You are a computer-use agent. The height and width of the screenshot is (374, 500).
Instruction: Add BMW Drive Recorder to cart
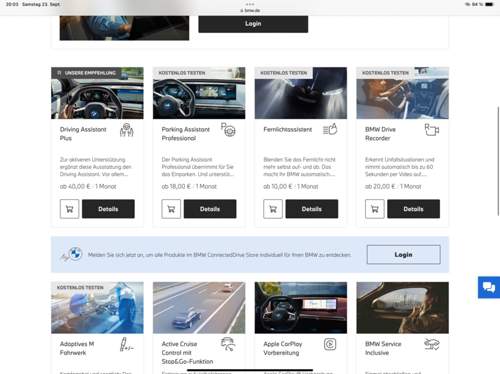[x=375, y=209]
